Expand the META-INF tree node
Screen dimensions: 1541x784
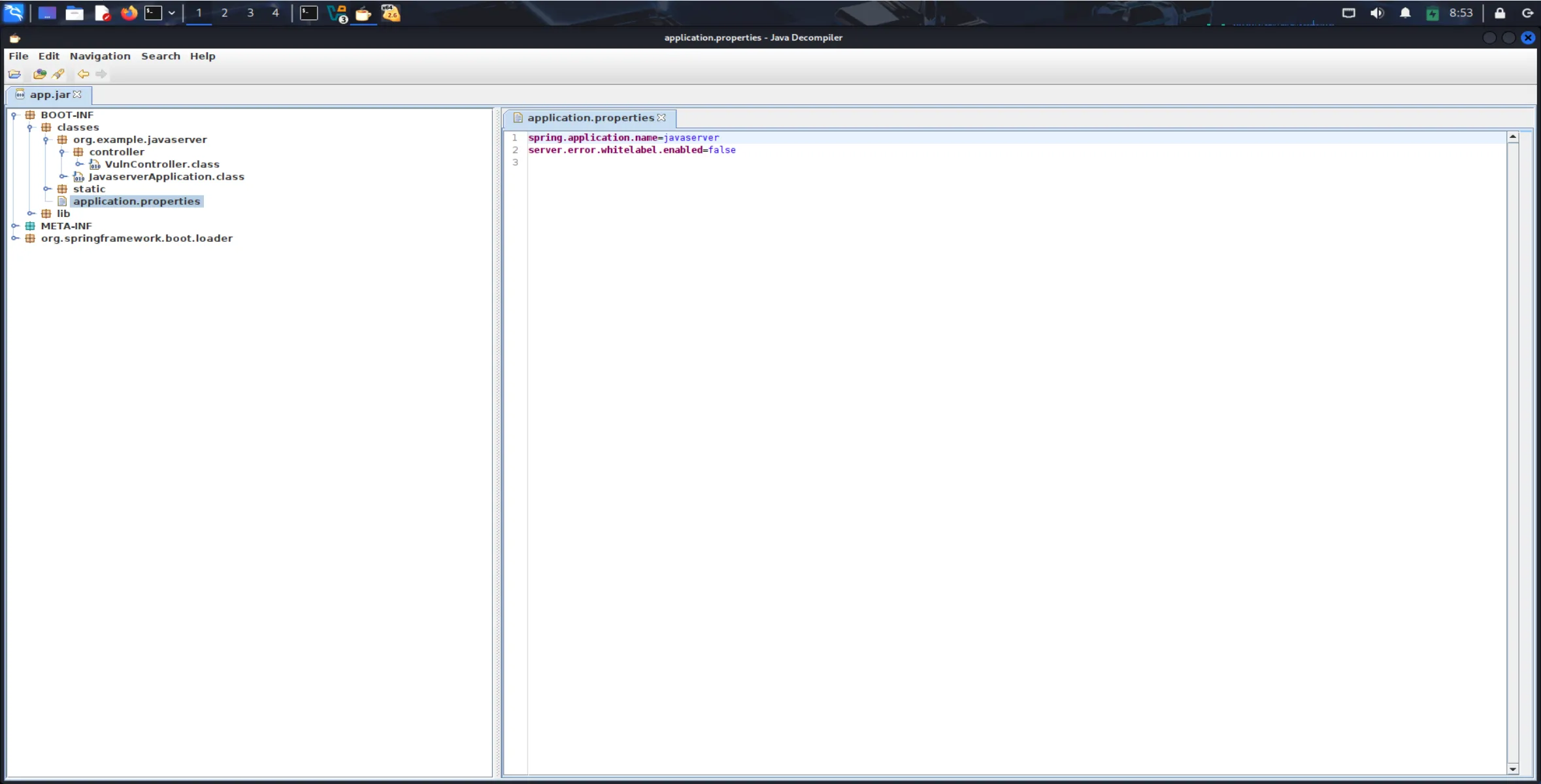(14, 226)
